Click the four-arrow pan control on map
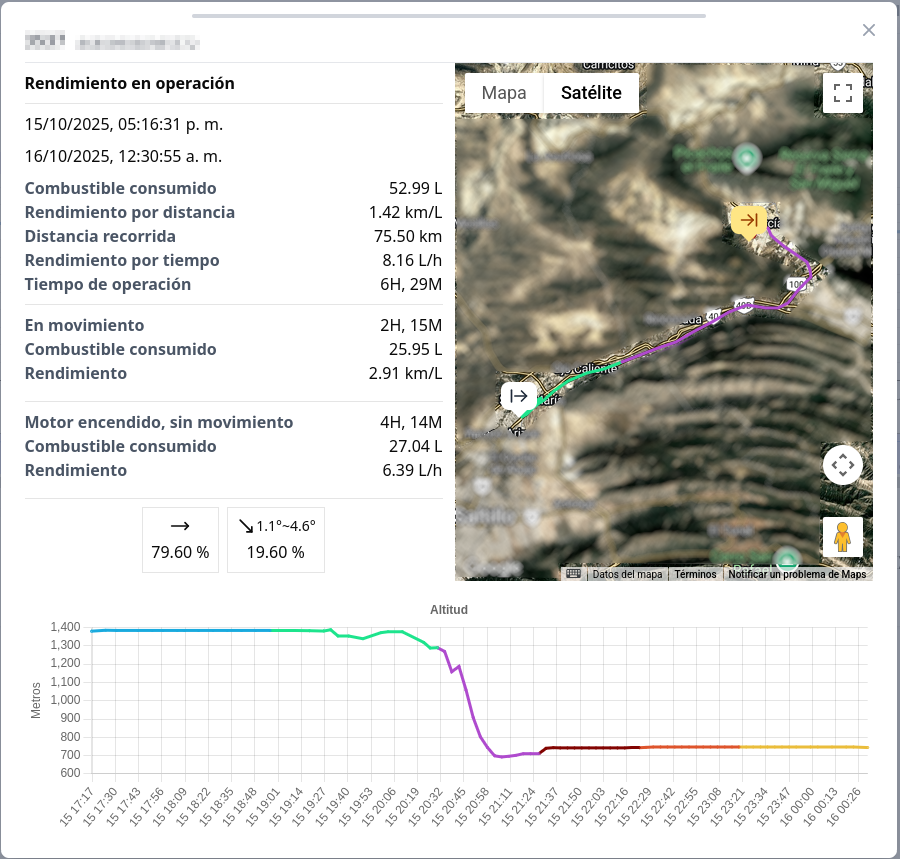Screen dimensions: 900x859 (x=843, y=464)
